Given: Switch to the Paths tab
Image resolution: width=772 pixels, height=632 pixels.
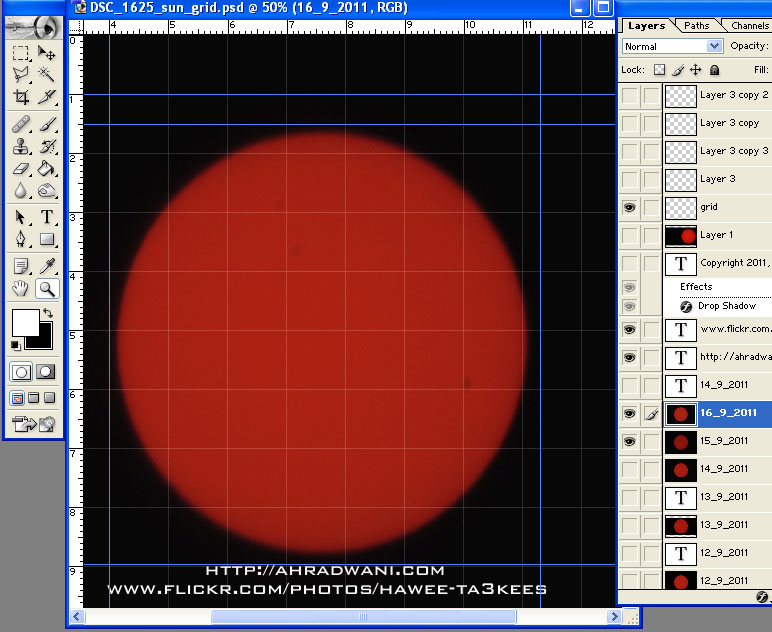Looking at the screenshot, I should coord(697,26).
